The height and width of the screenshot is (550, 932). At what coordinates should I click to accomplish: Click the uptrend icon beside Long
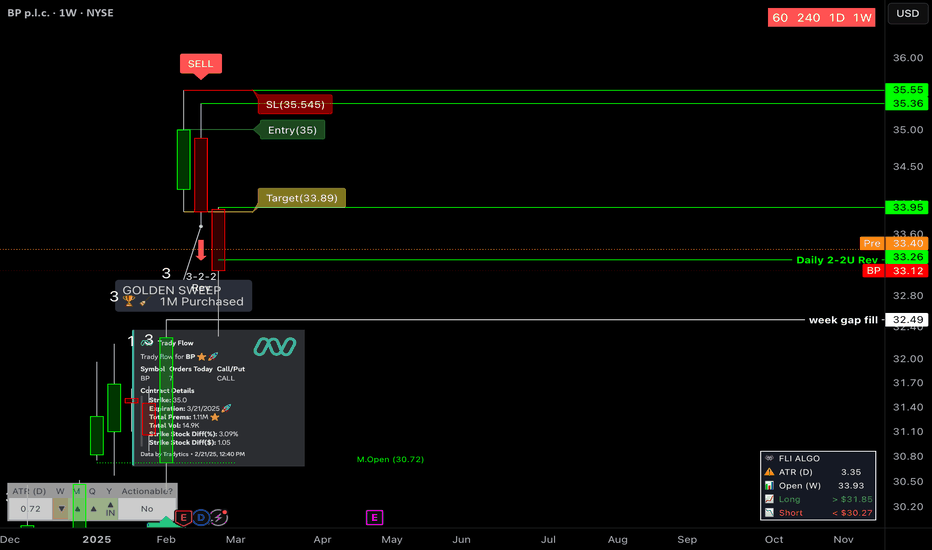point(769,499)
